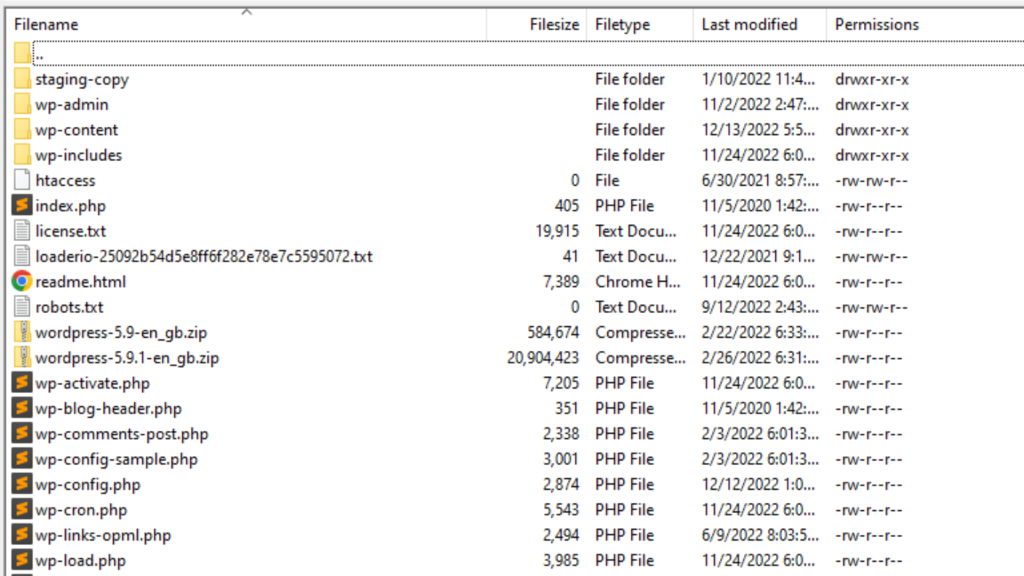The height and width of the screenshot is (576, 1024).
Task: Select the parent directory '..' row
Action: [528, 54]
